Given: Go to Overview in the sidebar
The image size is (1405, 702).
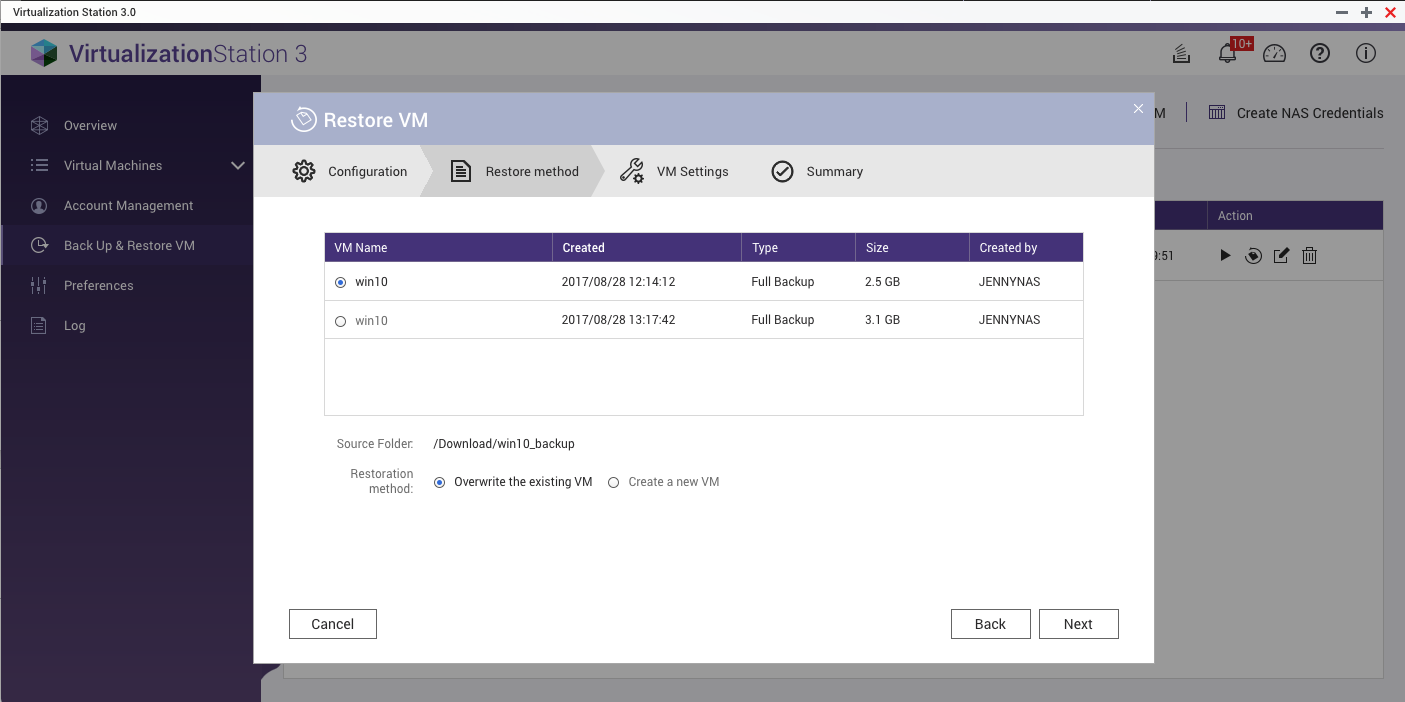Looking at the screenshot, I should 90,126.
